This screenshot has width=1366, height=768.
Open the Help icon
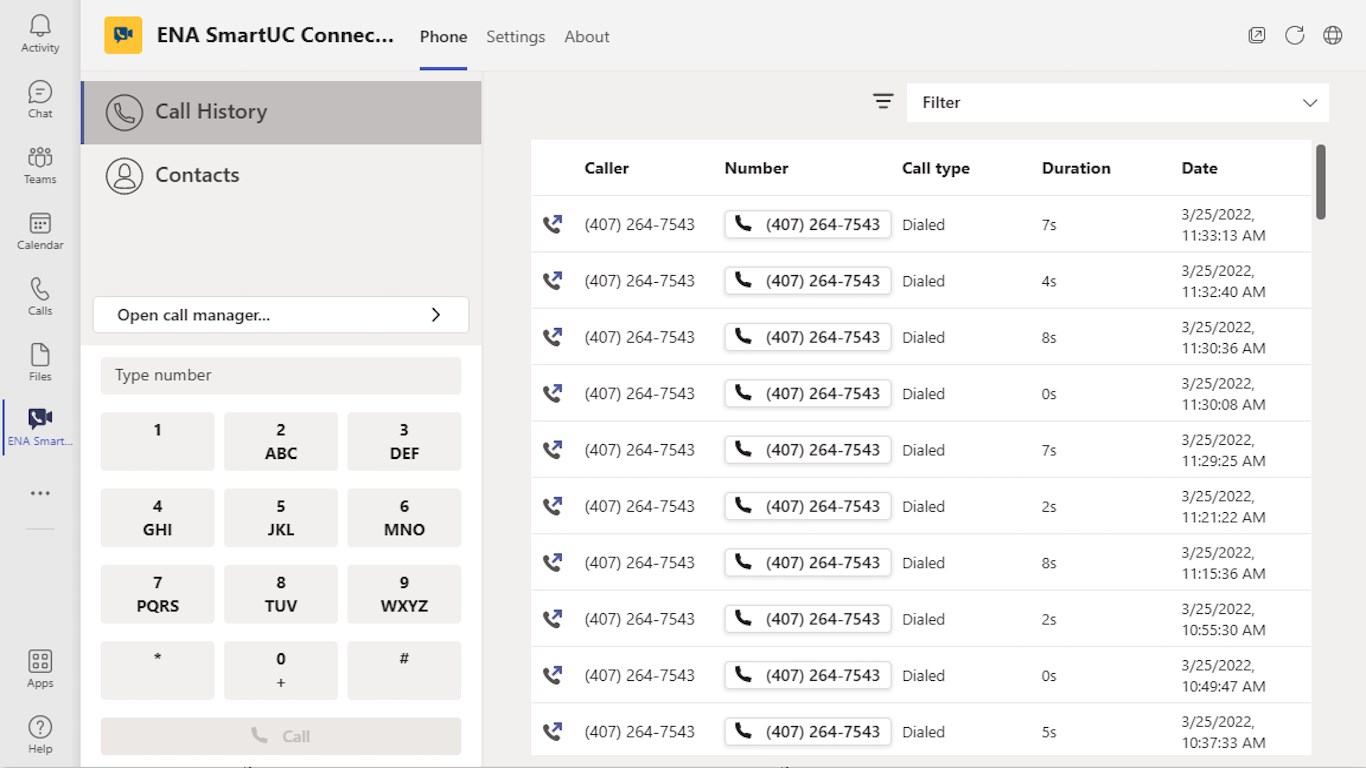click(x=40, y=734)
